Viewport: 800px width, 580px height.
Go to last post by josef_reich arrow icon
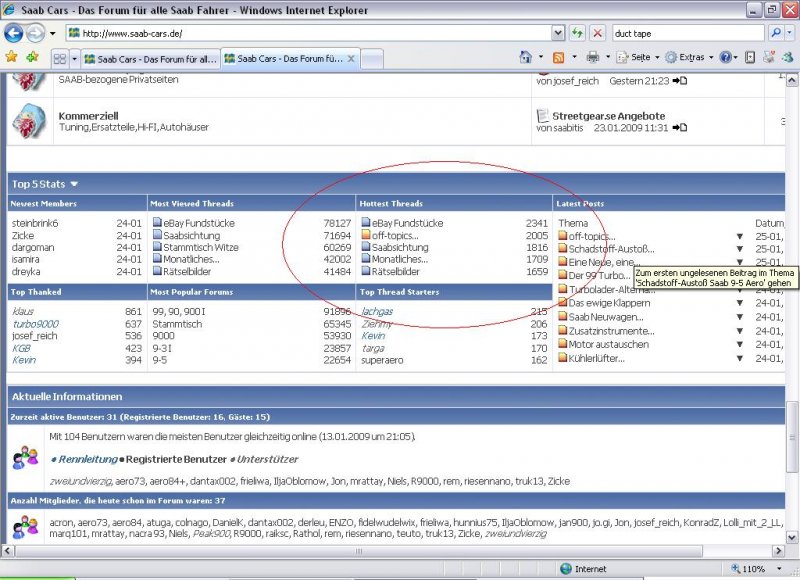[679, 81]
